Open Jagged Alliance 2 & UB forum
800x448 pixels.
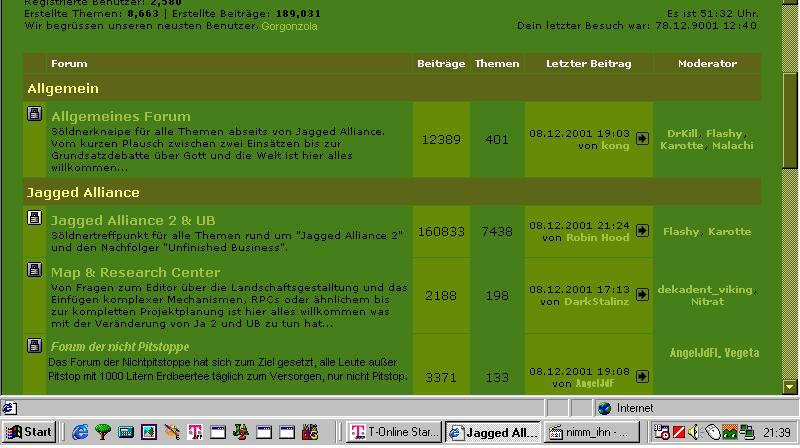(133, 220)
